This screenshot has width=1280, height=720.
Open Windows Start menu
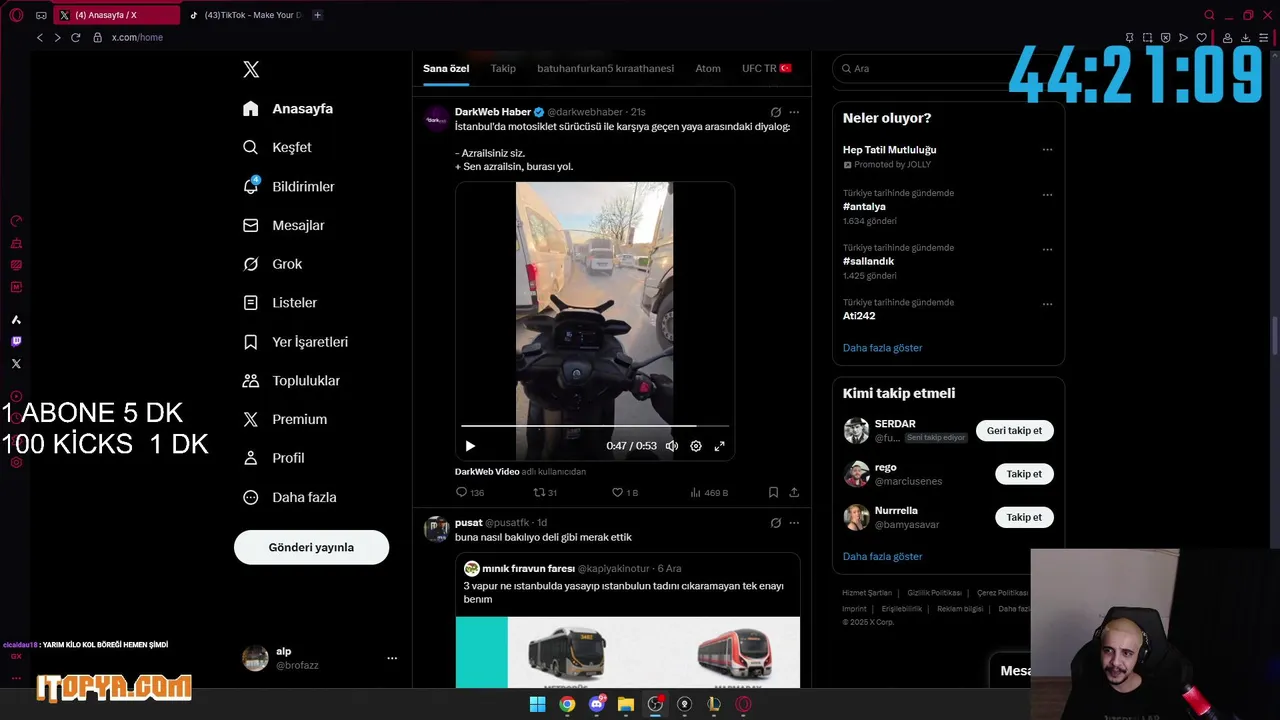point(537,704)
